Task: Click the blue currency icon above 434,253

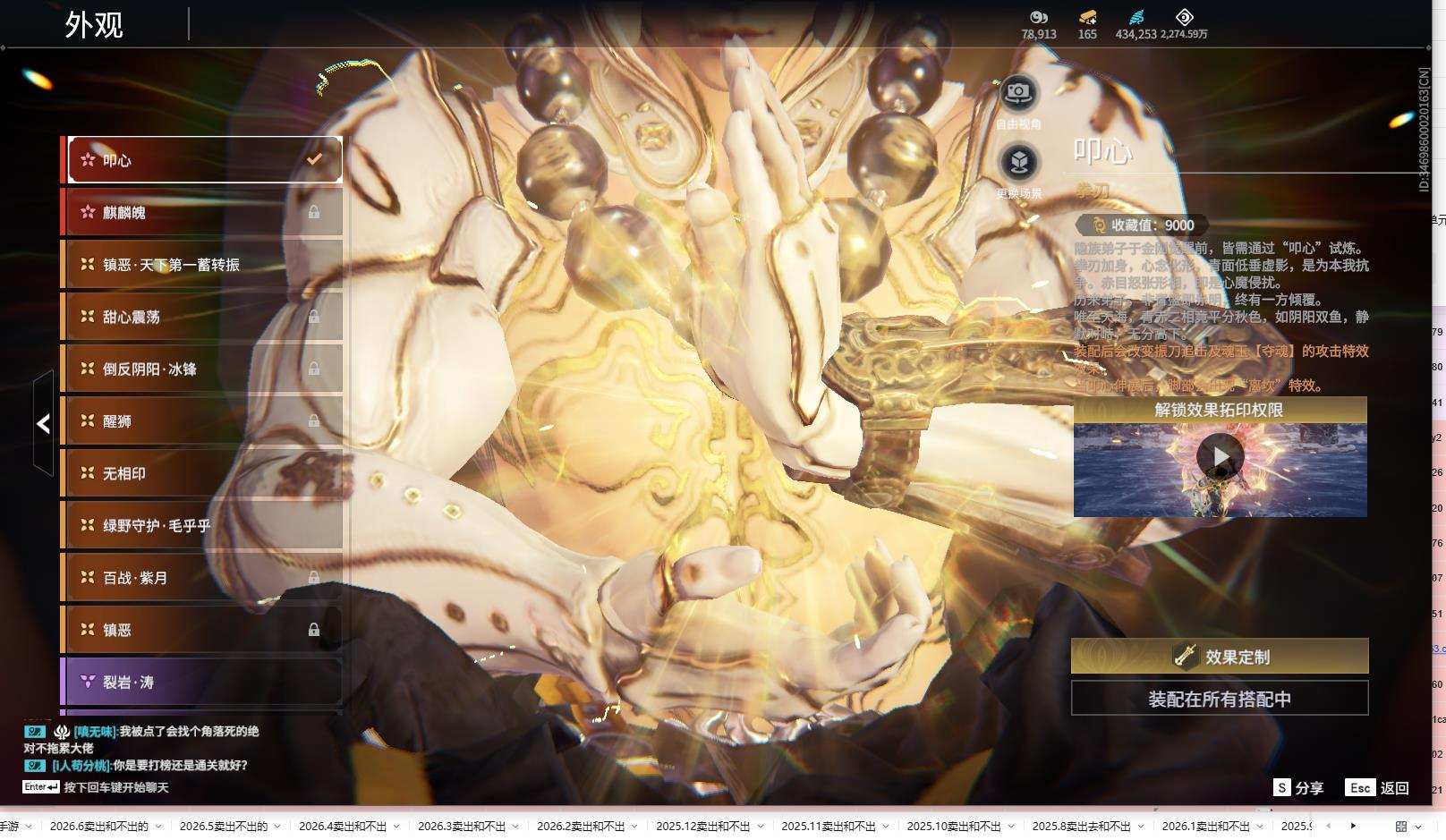Action: (1136, 17)
